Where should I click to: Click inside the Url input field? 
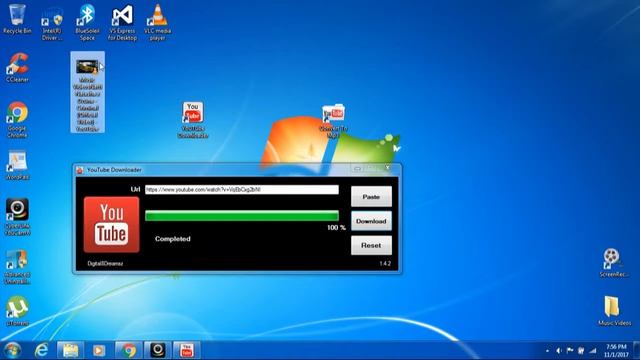click(242, 190)
